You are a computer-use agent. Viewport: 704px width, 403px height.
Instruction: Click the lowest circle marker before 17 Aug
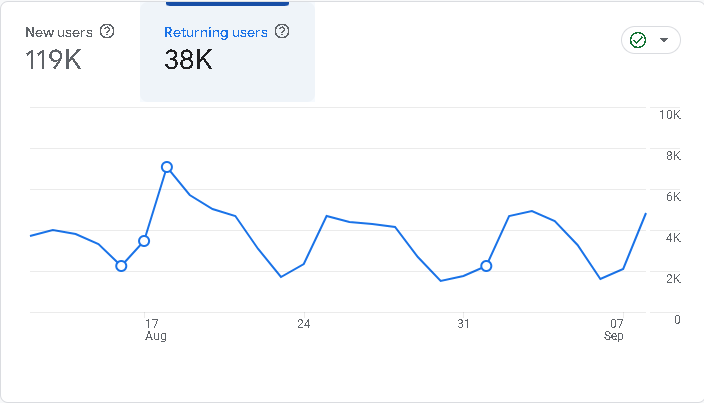pos(121,266)
